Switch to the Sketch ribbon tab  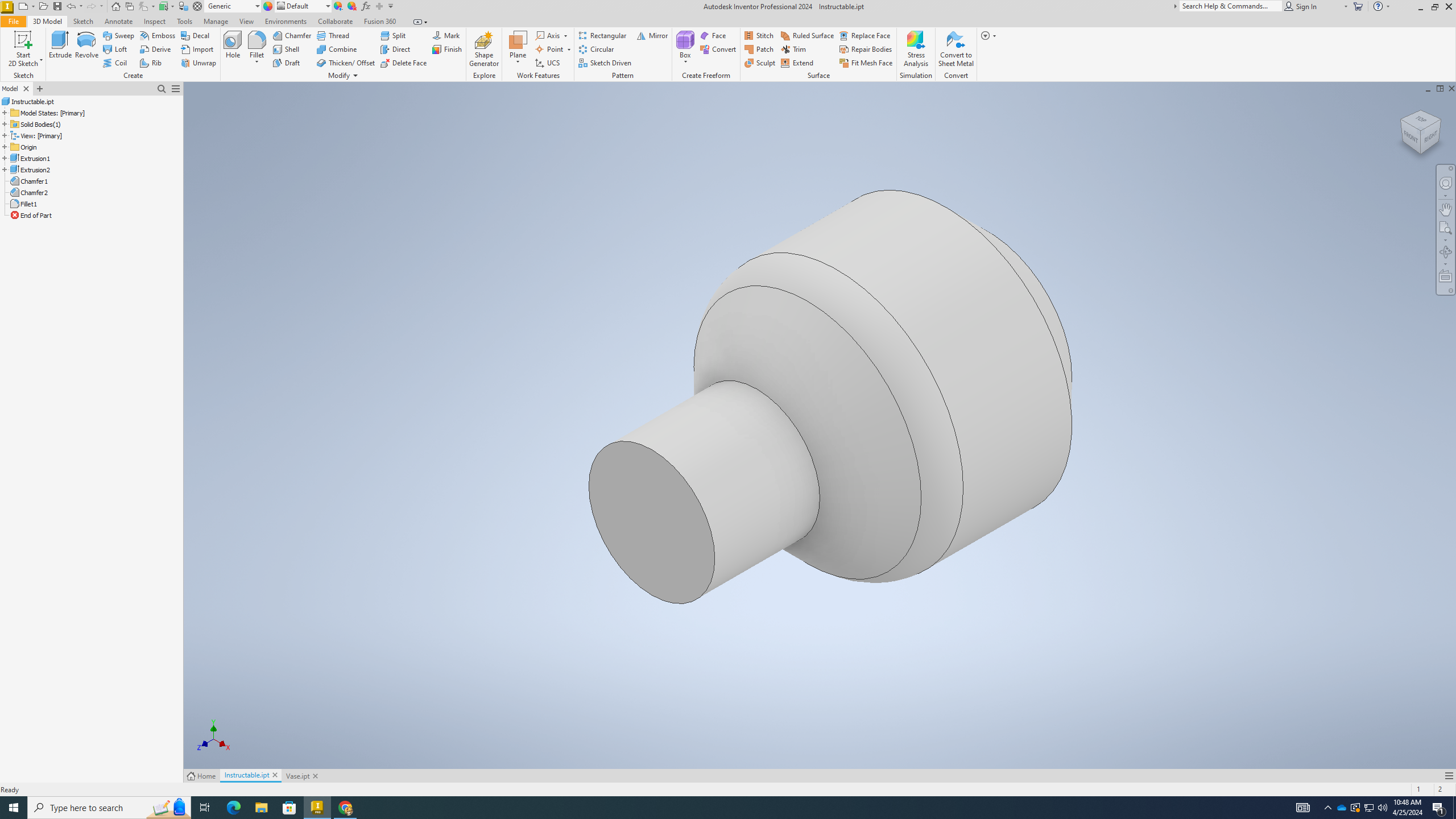pyautogui.click(x=83, y=21)
